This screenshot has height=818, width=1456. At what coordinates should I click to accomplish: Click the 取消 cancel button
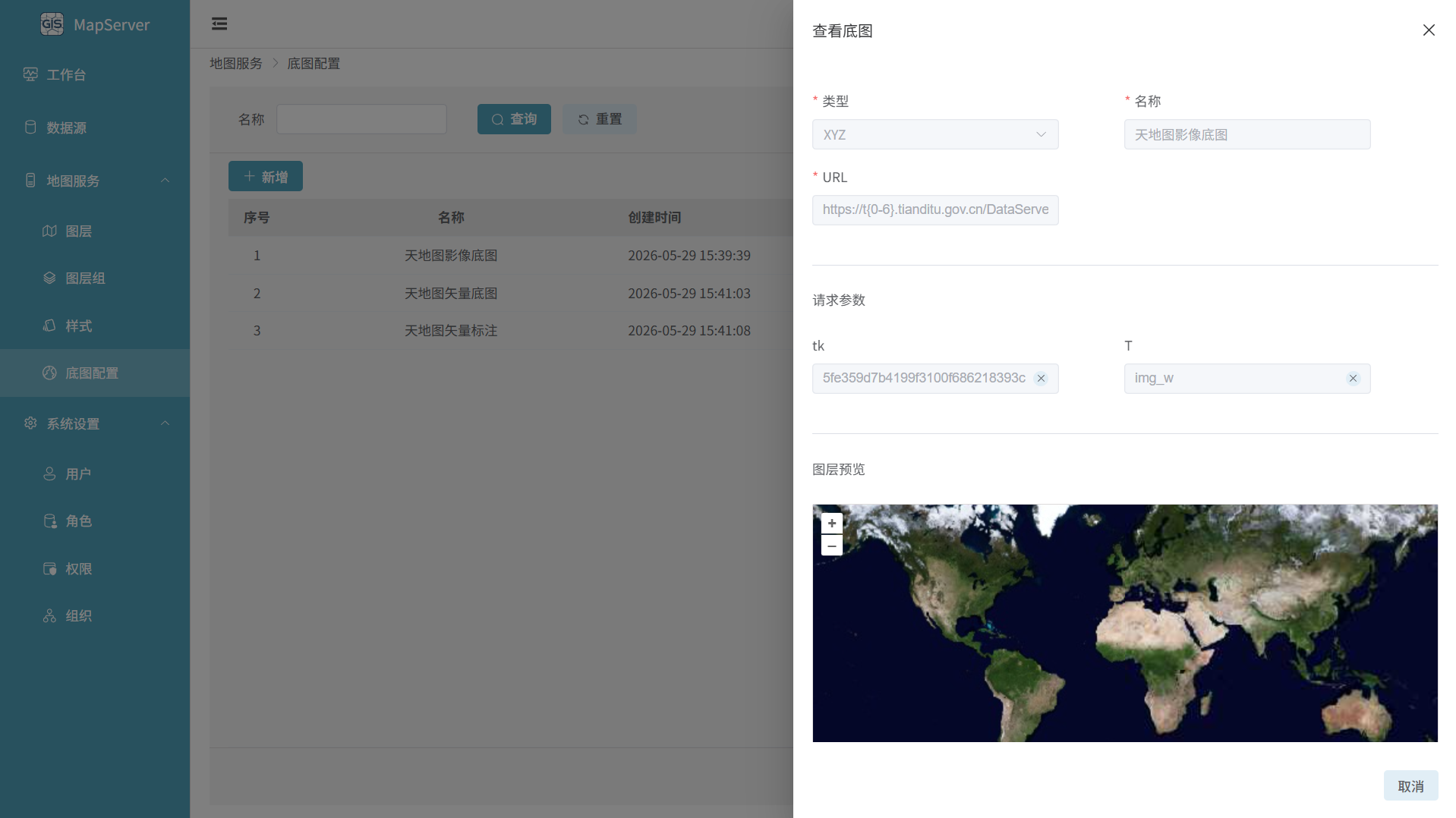[x=1410, y=786]
